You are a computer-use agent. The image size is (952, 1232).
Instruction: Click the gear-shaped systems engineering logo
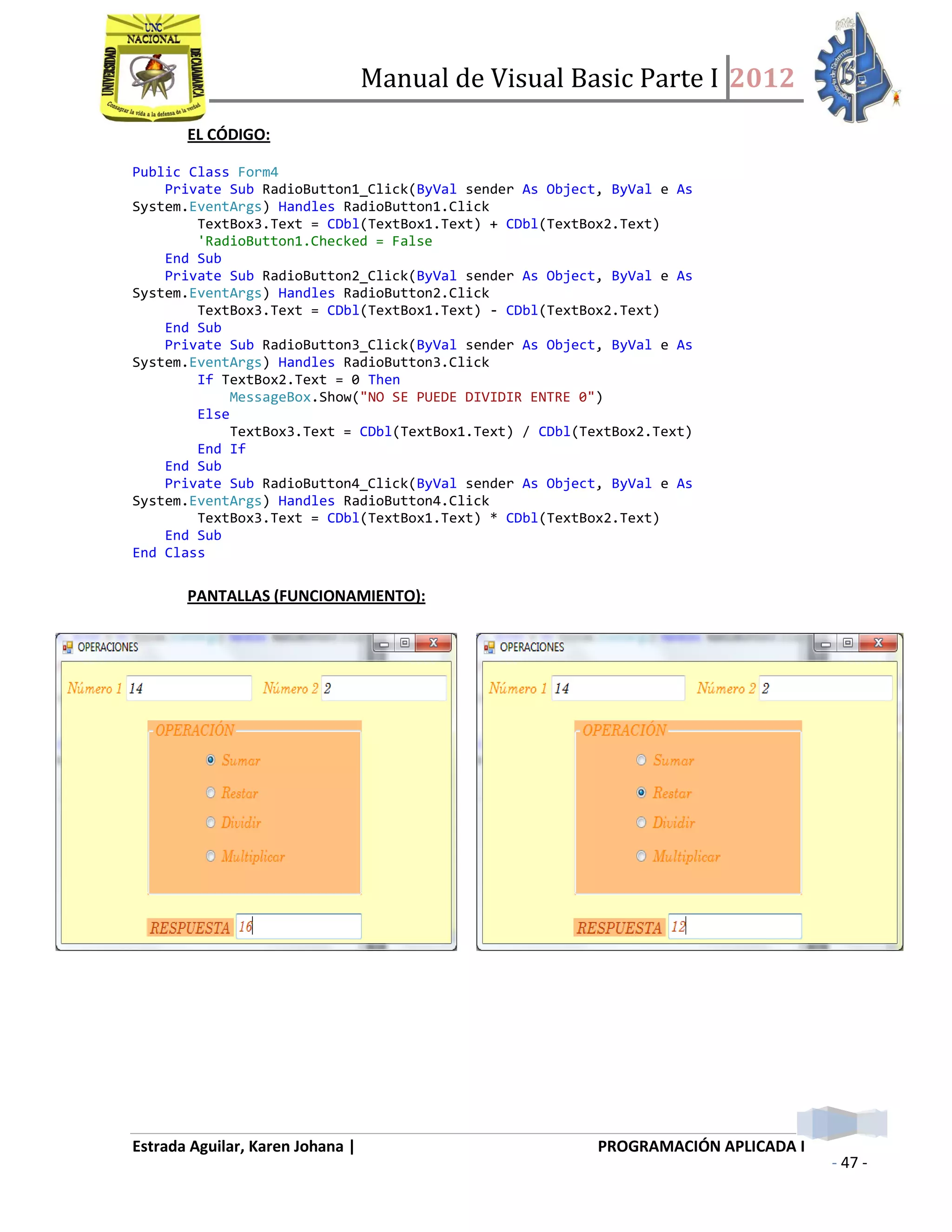point(857,68)
